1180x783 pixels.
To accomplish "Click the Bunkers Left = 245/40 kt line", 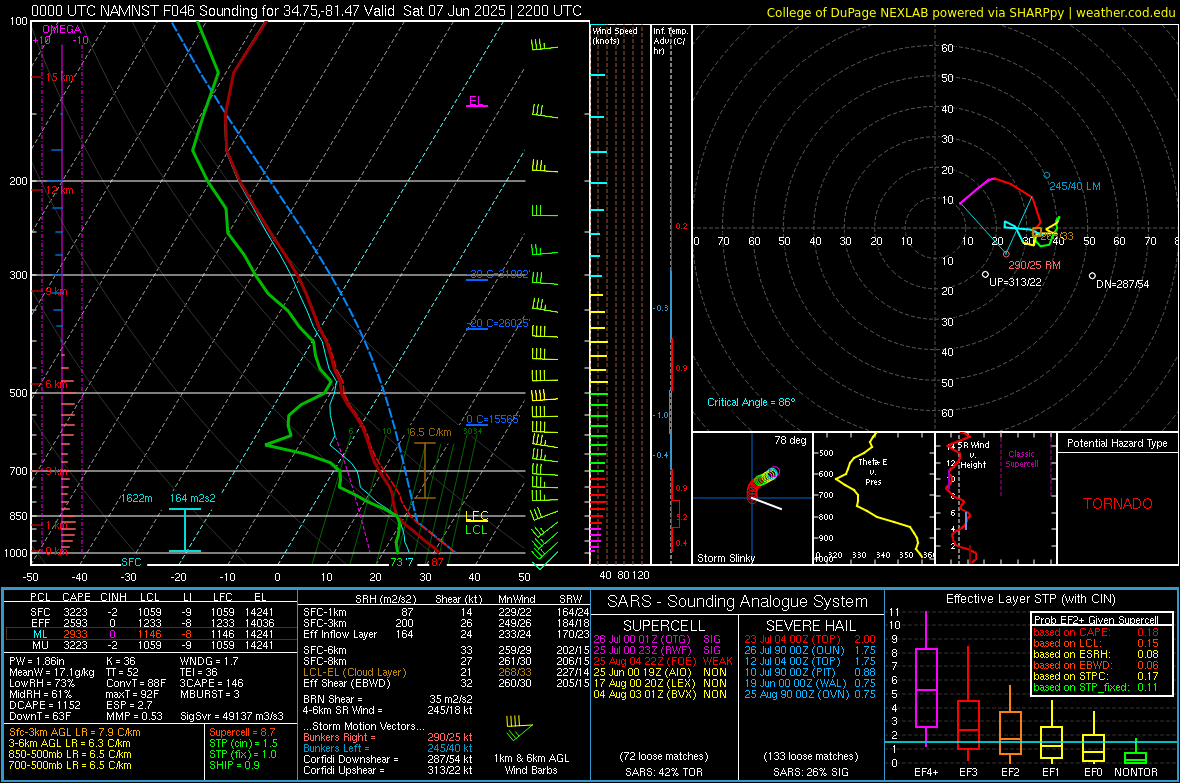I will coord(388,748).
